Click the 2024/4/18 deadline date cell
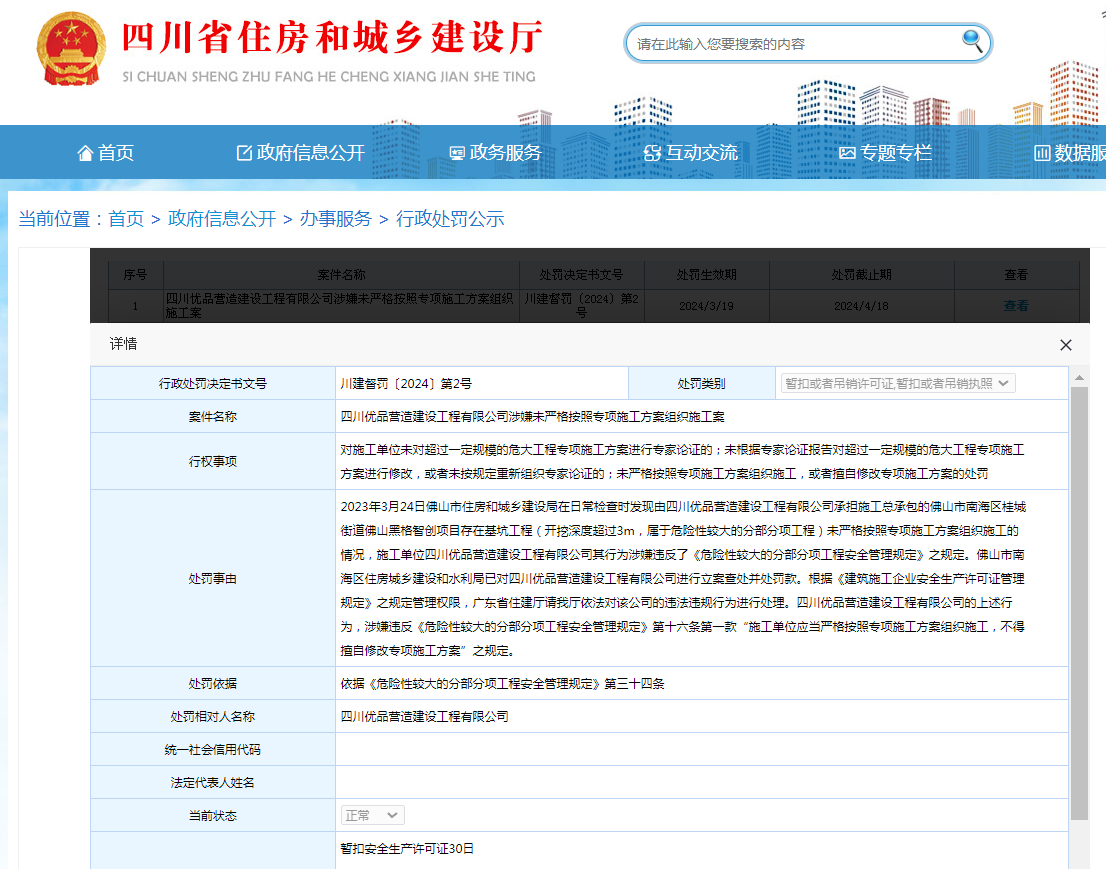 (x=861, y=306)
